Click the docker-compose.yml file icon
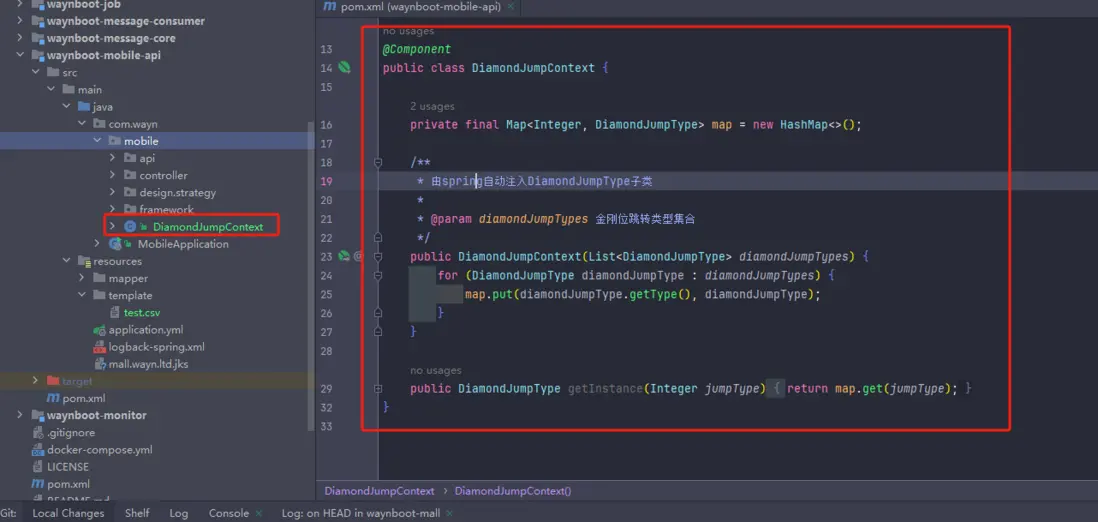The image size is (1098, 522). [x=37, y=450]
